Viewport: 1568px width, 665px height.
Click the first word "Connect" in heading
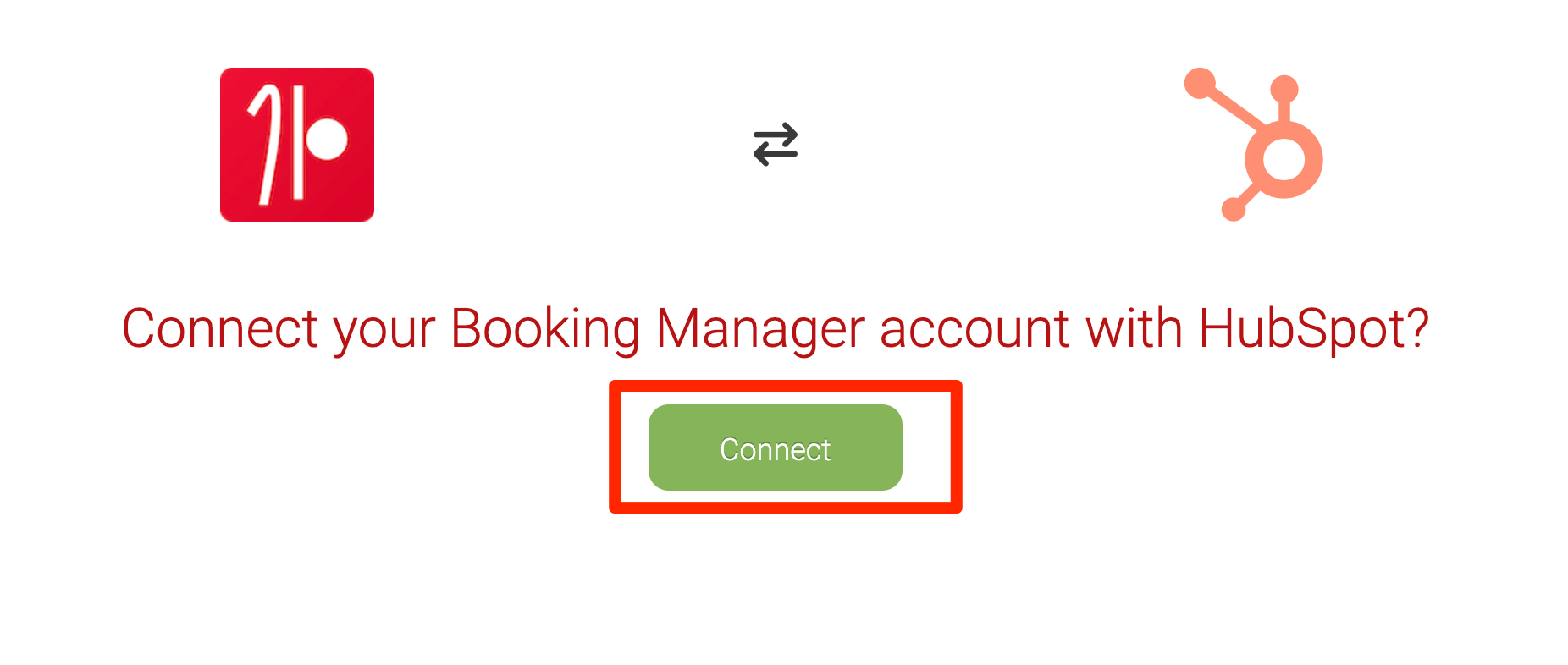[x=220, y=328]
